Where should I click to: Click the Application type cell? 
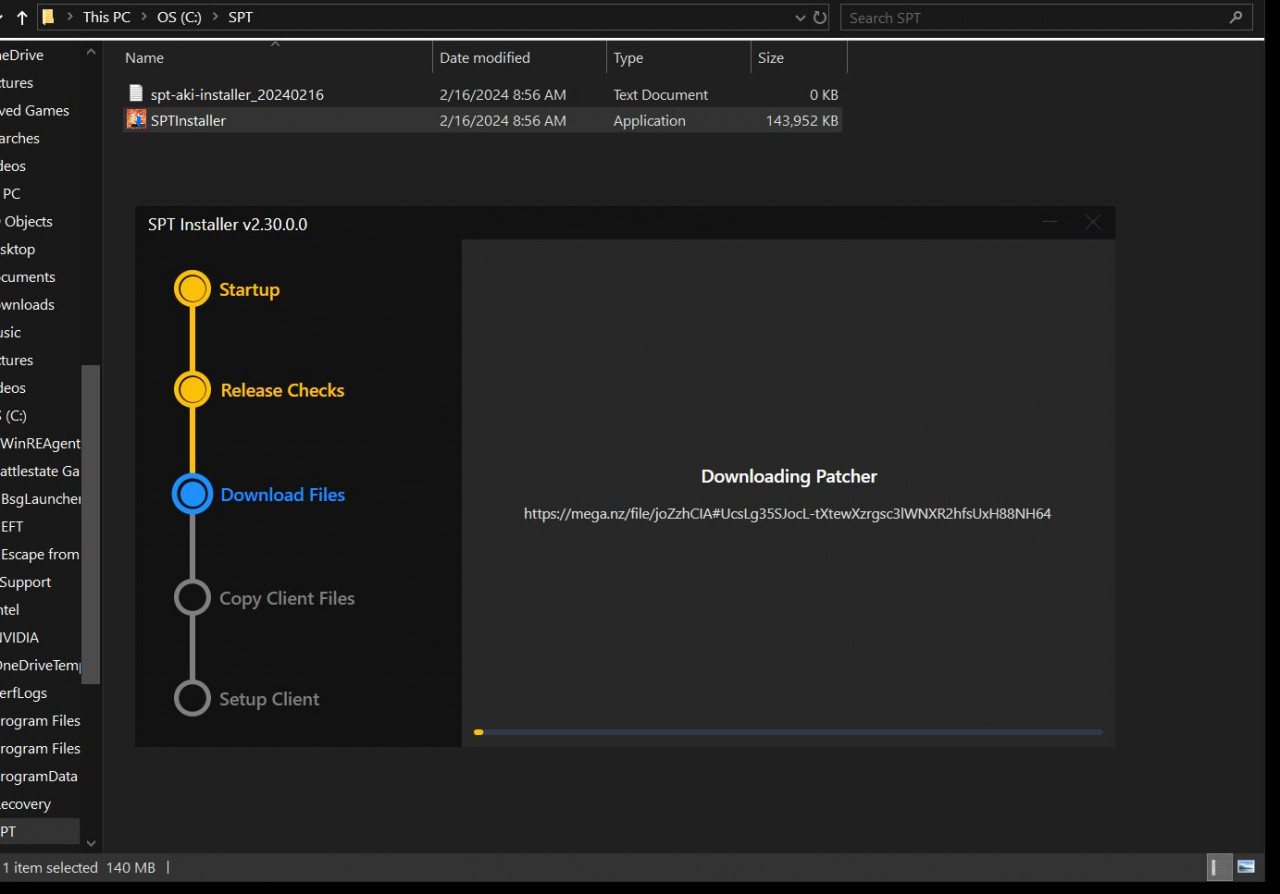[x=650, y=121]
